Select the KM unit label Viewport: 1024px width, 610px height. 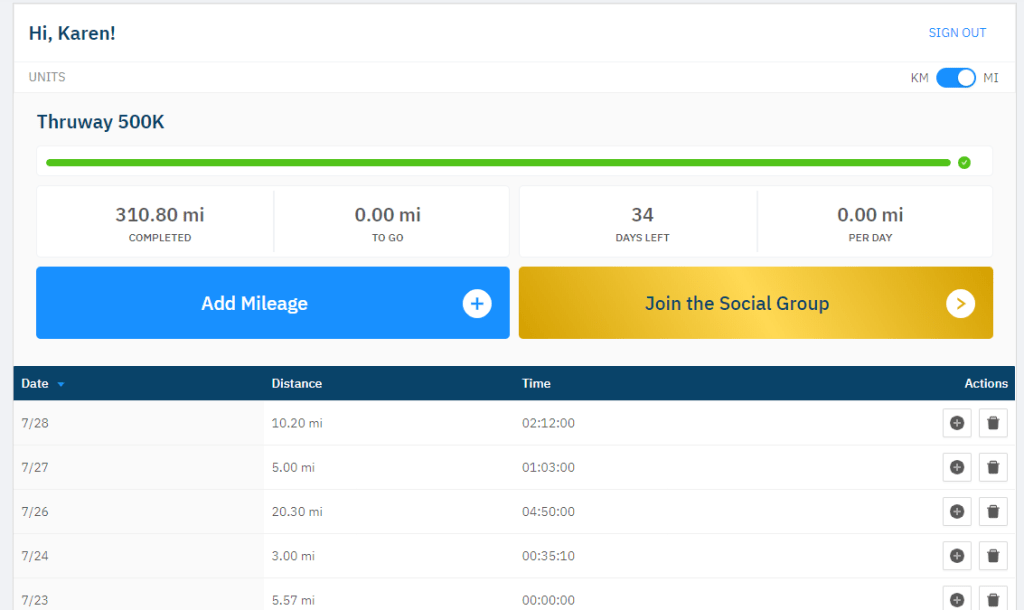(919, 78)
